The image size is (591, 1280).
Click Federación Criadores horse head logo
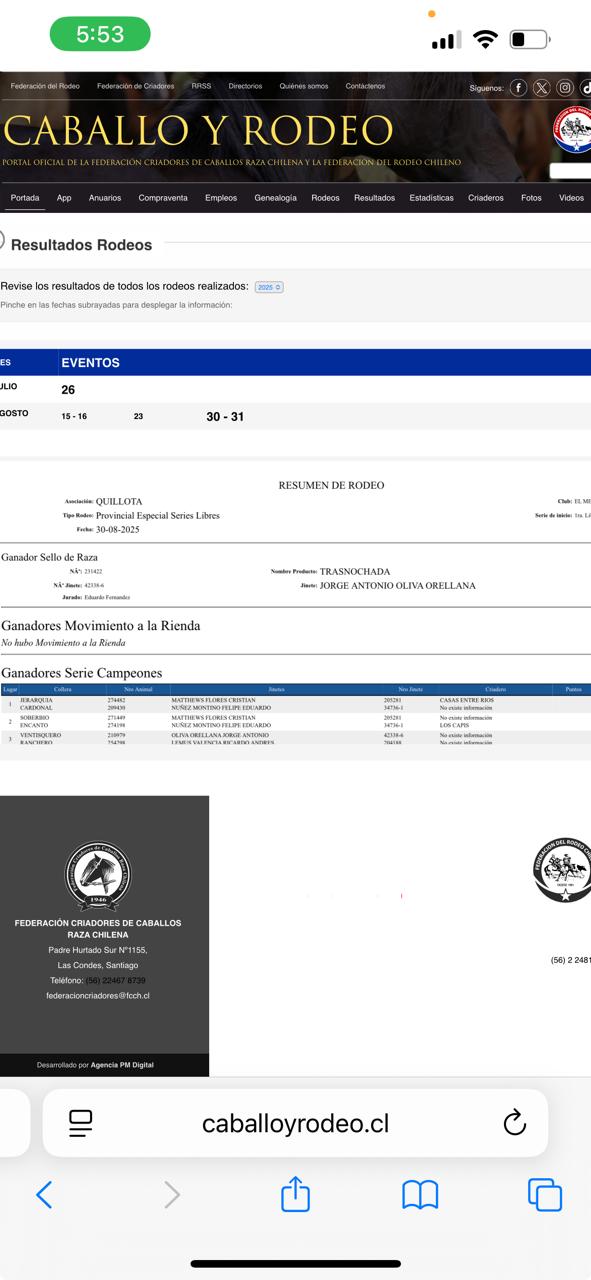(x=97, y=873)
